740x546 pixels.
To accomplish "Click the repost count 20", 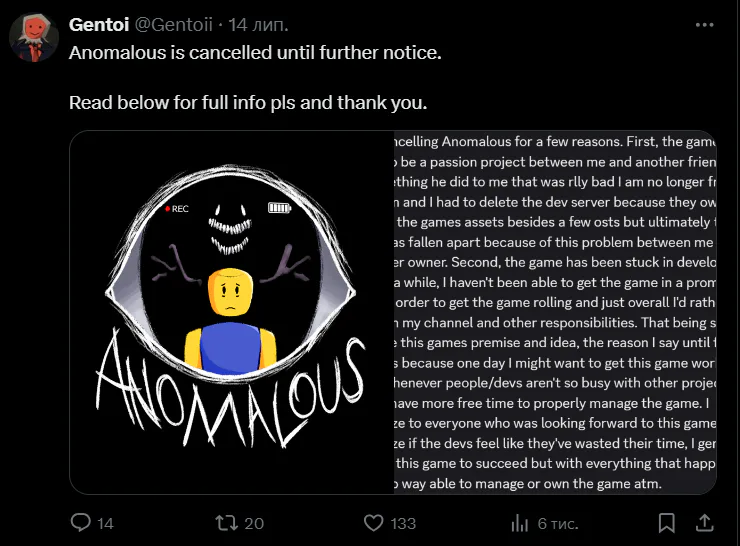I will 254,523.
